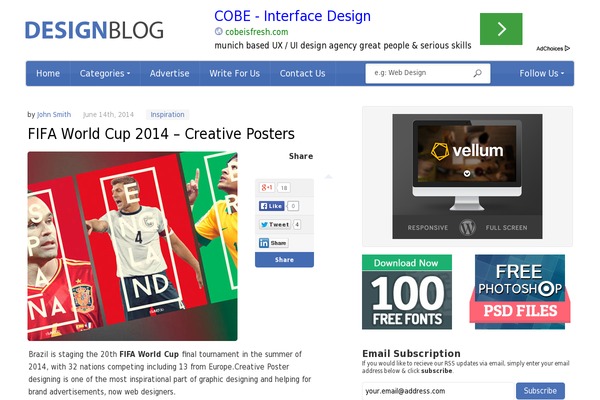Visit cobeisfresh.com link
The width and height of the screenshot is (600, 400).
[256, 32]
